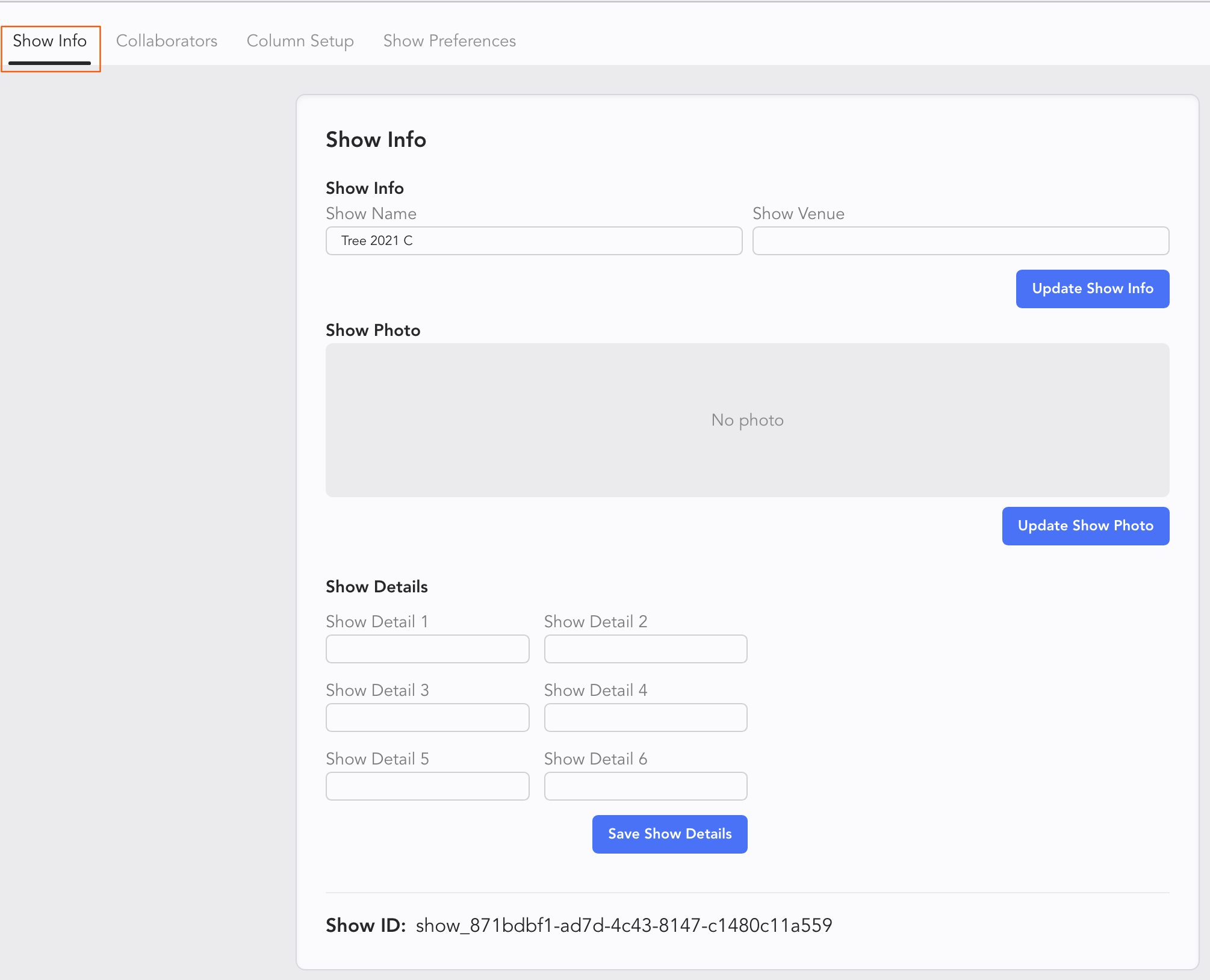The height and width of the screenshot is (980, 1210).
Task: Click the No photo placeholder area
Action: point(747,420)
